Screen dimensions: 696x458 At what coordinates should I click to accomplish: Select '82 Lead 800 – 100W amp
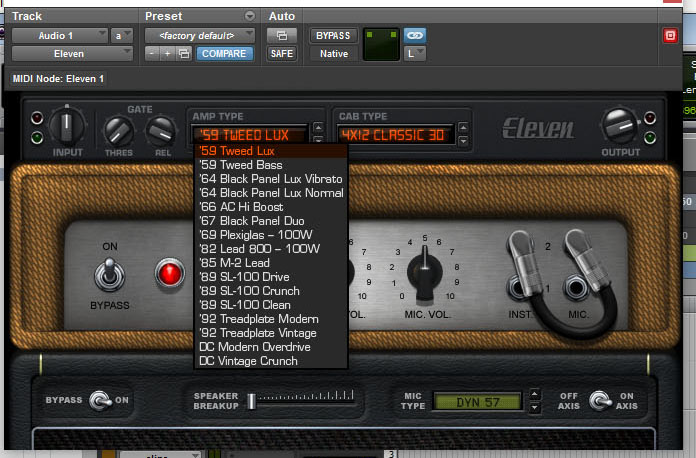271,249
